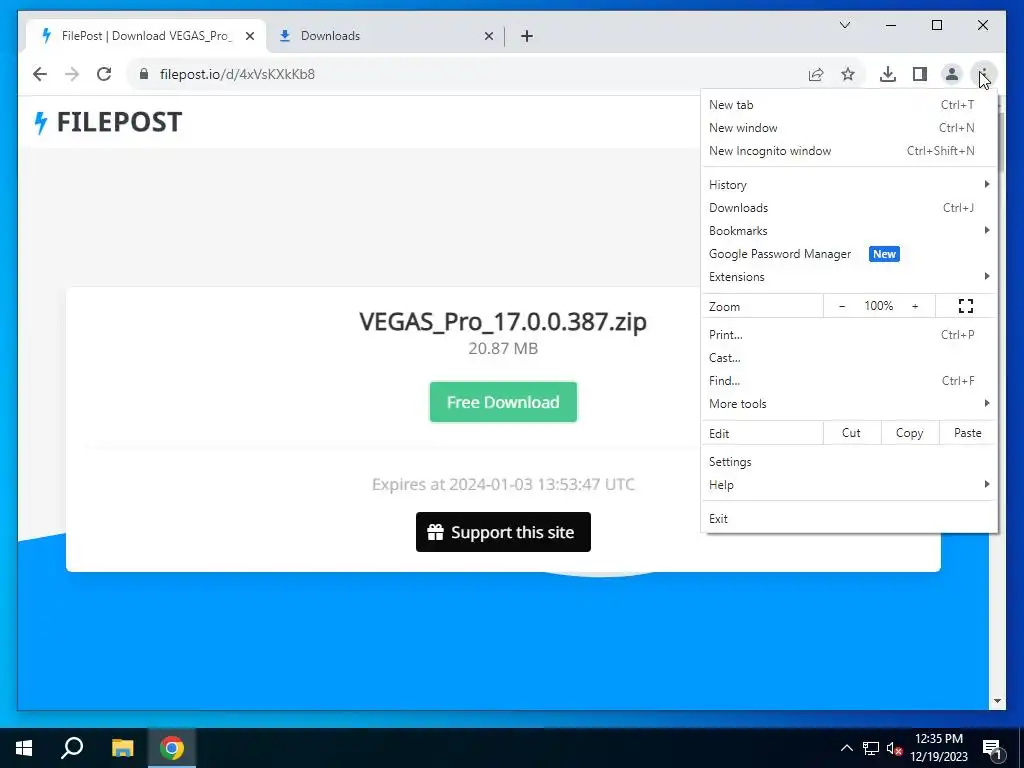Image resolution: width=1024 pixels, height=768 pixels.
Task: Open New Incognito window
Action: click(849, 151)
